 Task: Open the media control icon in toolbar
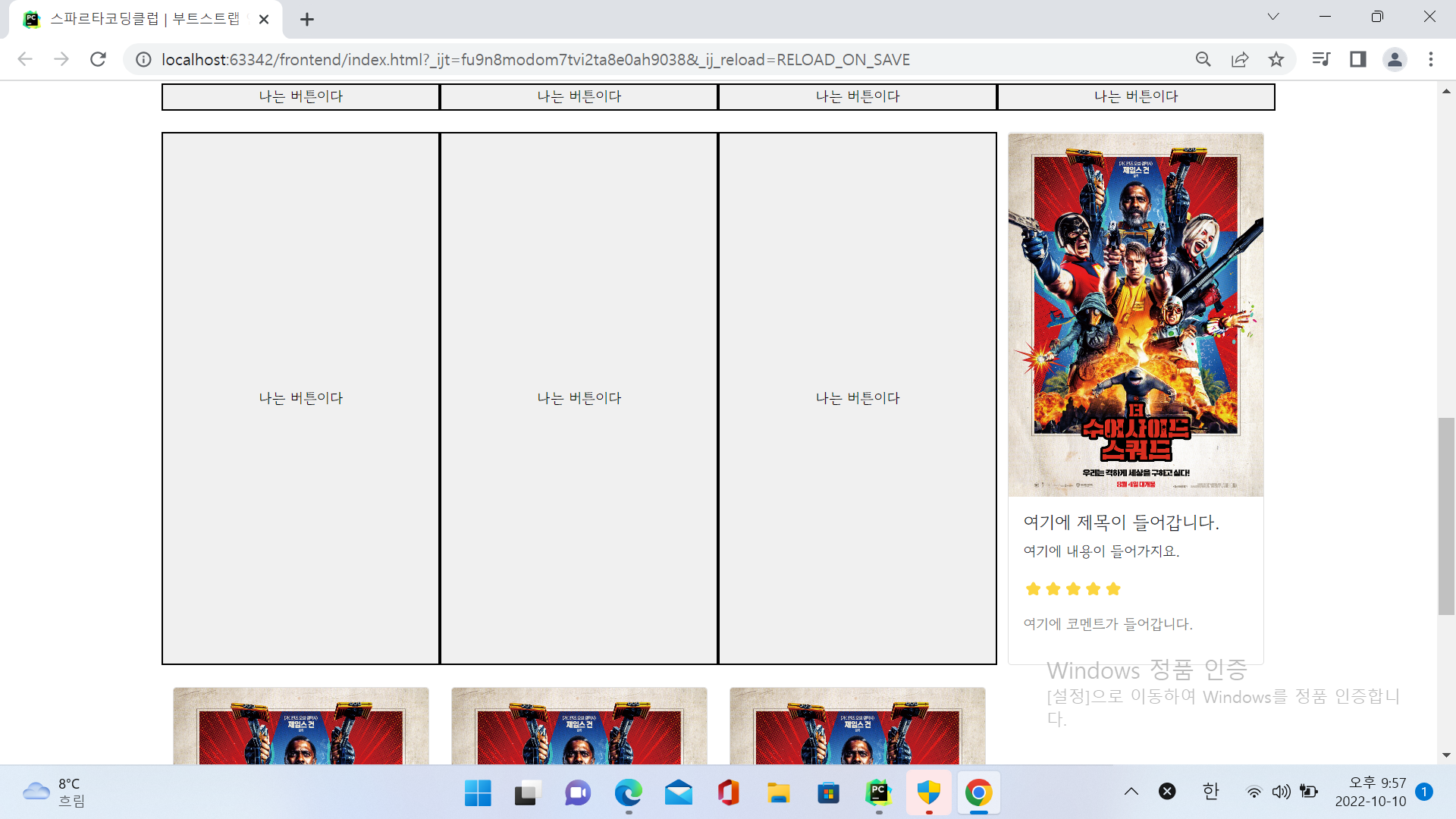1321,59
